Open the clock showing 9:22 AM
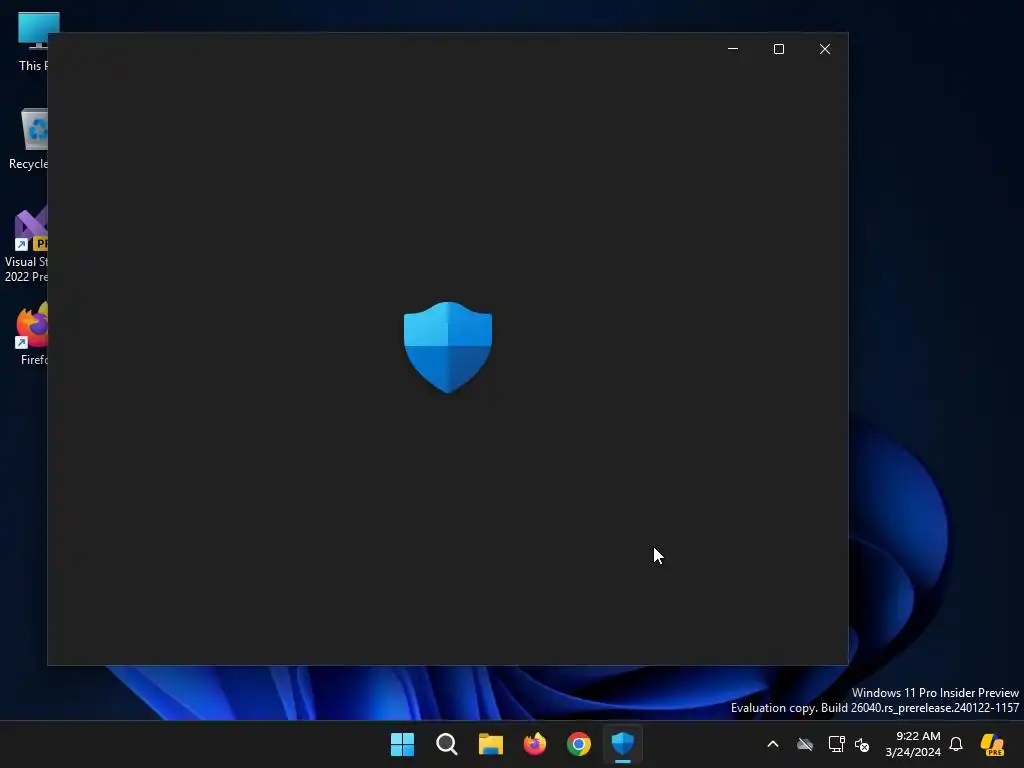The height and width of the screenshot is (768, 1024). coord(913,744)
